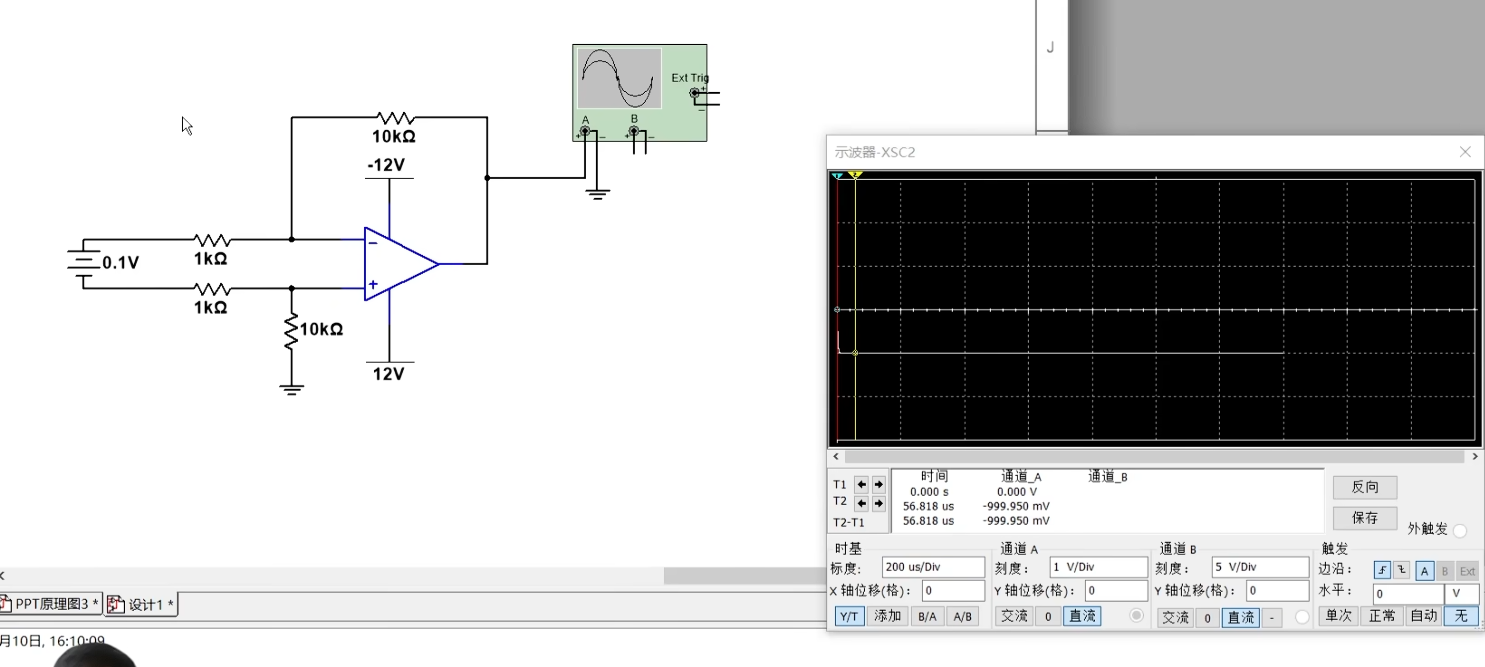This screenshot has height=667, width=1485.
Task: Toggle the 外触发 radio button
Action: pyautogui.click(x=1460, y=530)
